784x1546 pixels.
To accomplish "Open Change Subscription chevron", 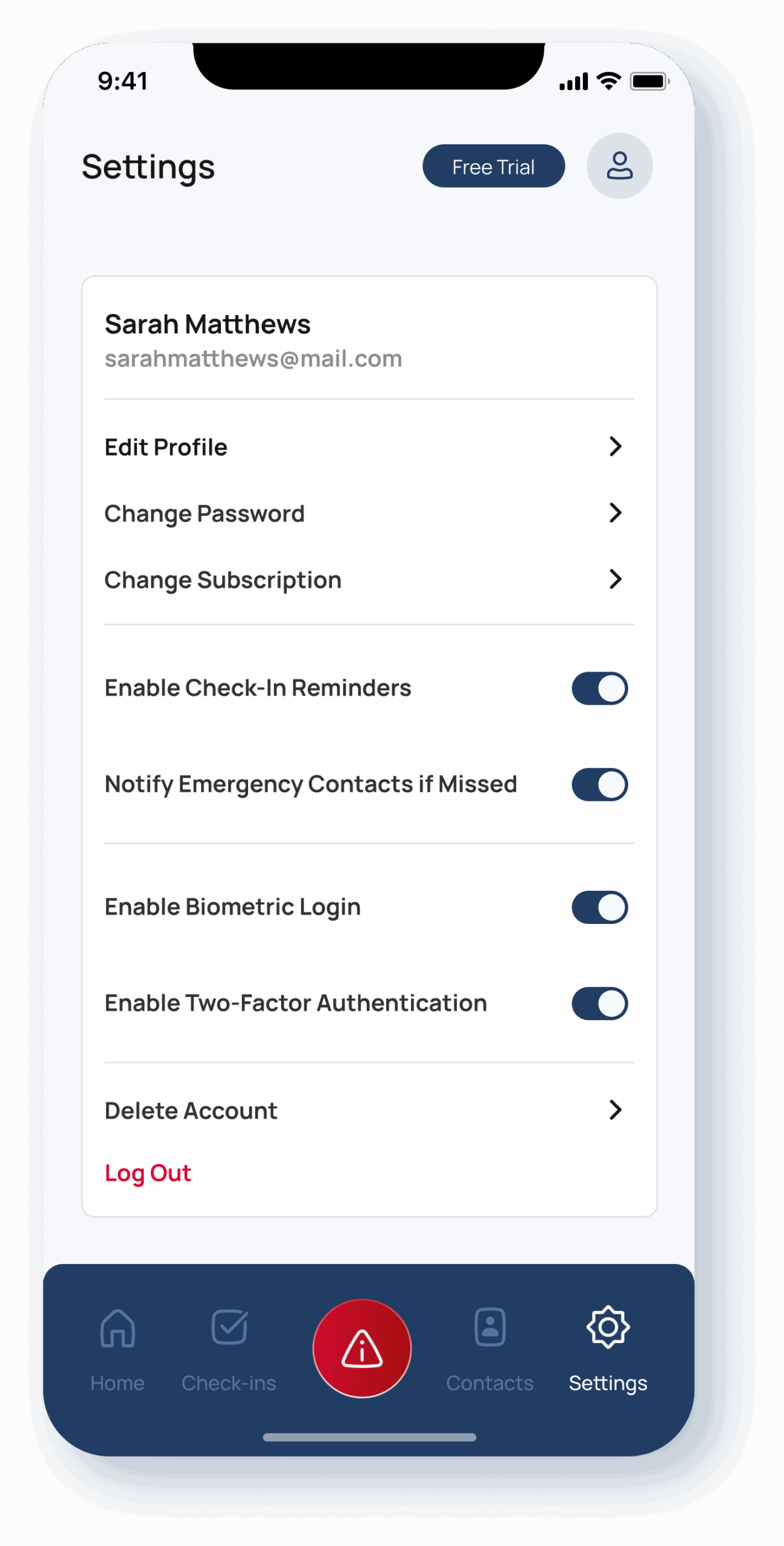I will [615, 579].
